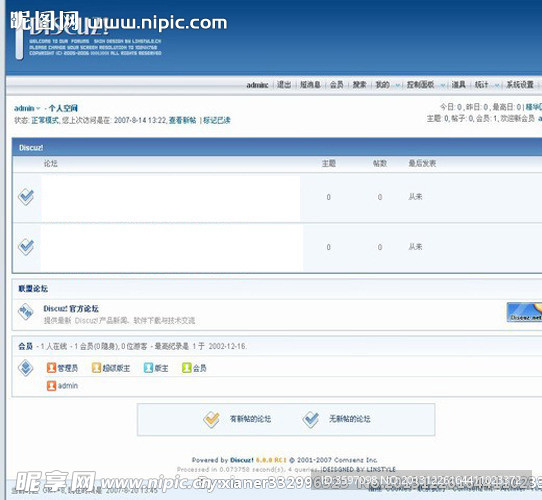This screenshot has width=542, height=500.
Task: Expand the 控制面板 dropdown arrow
Action: (x=443, y=85)
